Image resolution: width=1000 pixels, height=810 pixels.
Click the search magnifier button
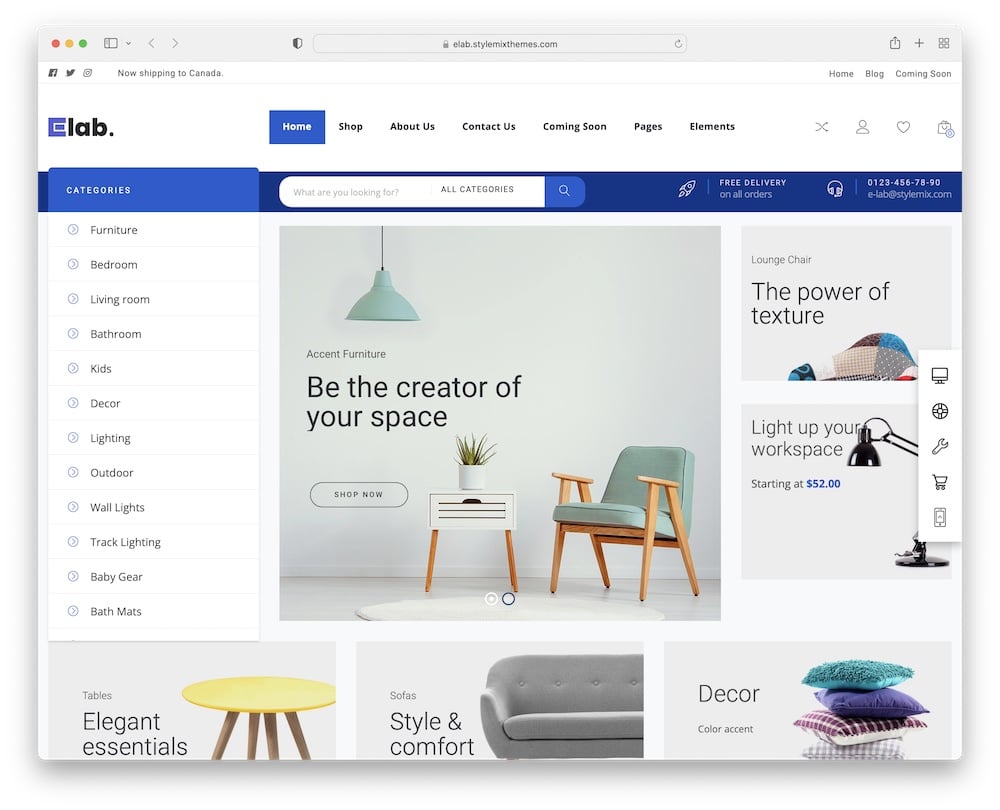(564, 191)
